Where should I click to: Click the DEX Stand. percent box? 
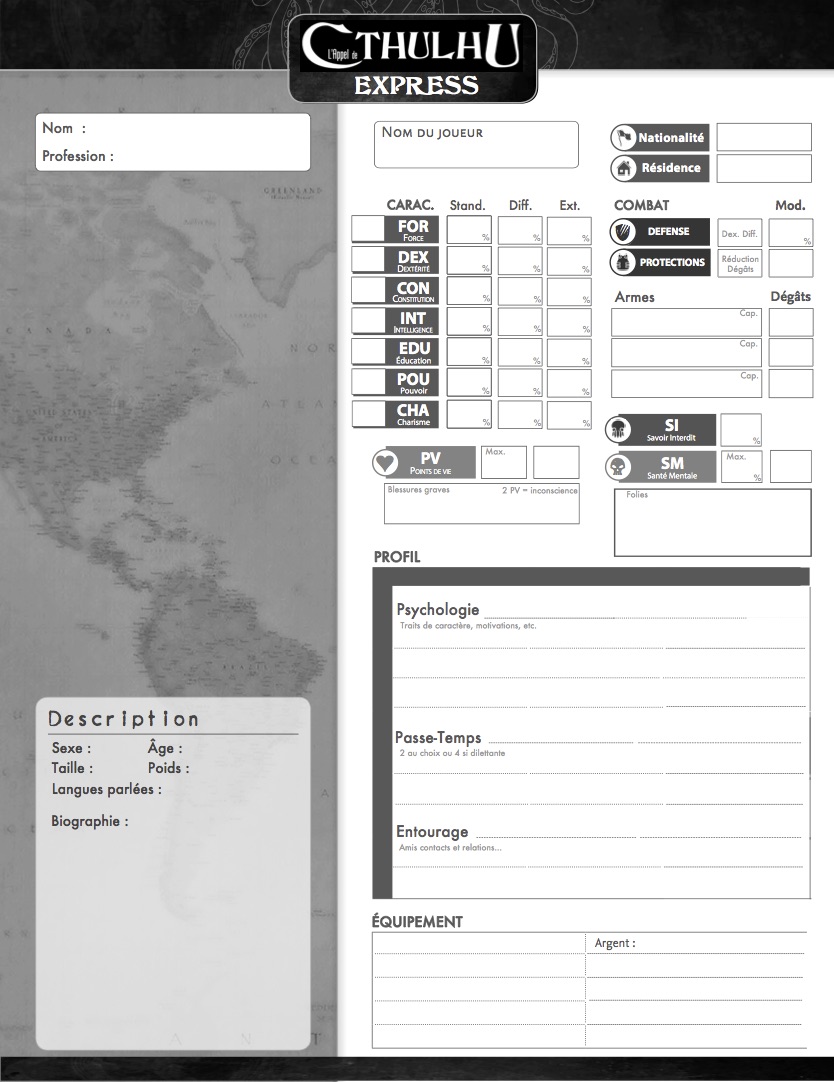(469, 260)
